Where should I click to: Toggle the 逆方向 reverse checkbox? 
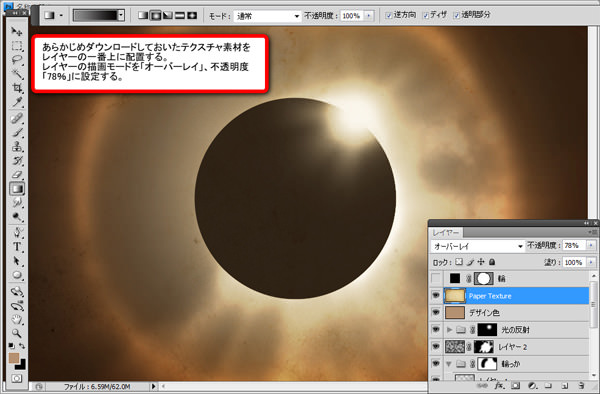[x=389, y=16]
